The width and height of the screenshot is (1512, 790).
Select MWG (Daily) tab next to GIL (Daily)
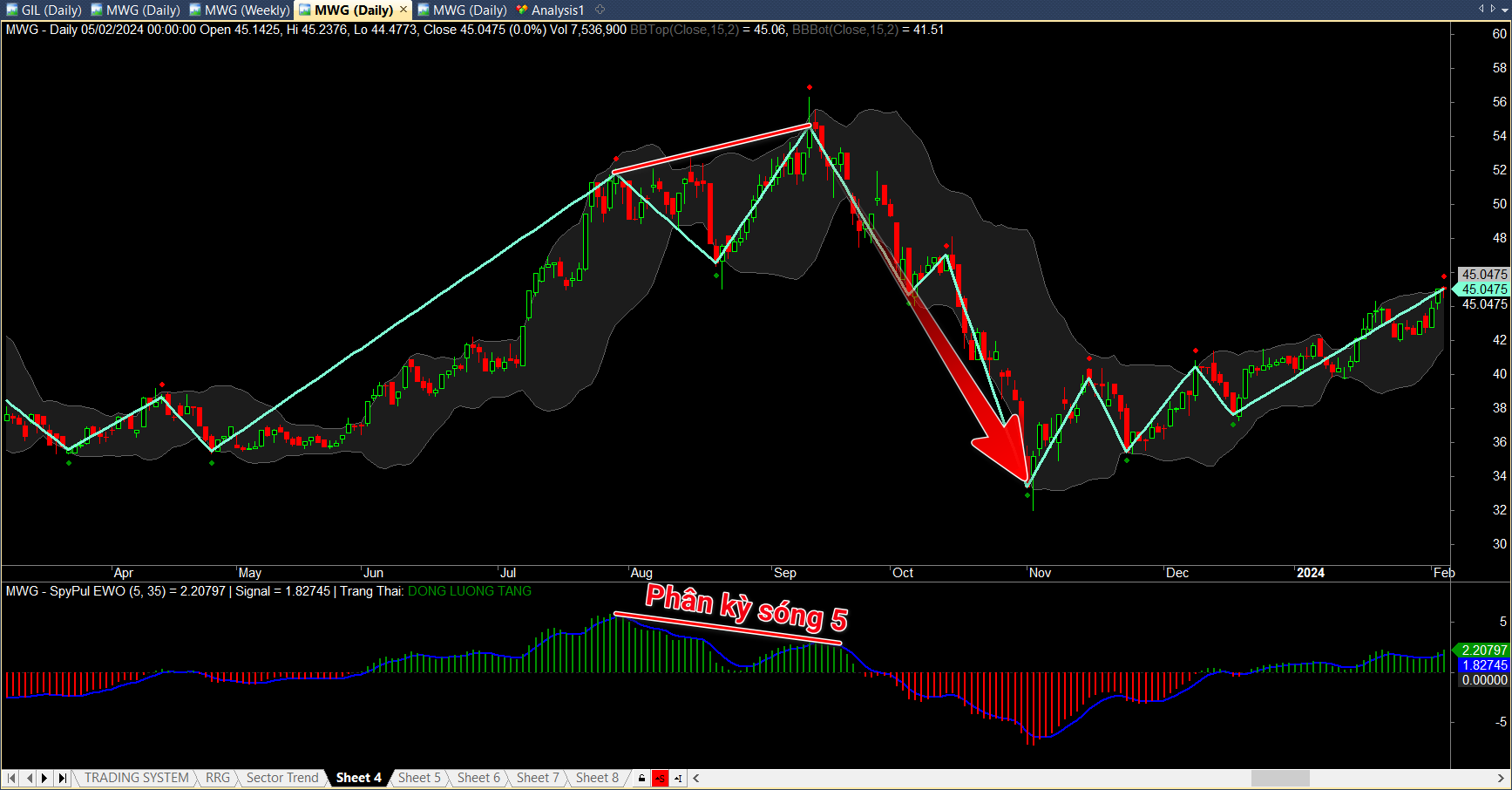(135, 10)
